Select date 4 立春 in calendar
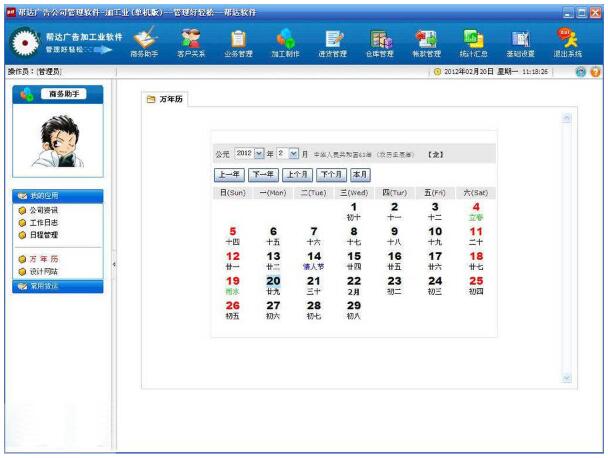This screenshot has width=608, height=458. (476, 211)
